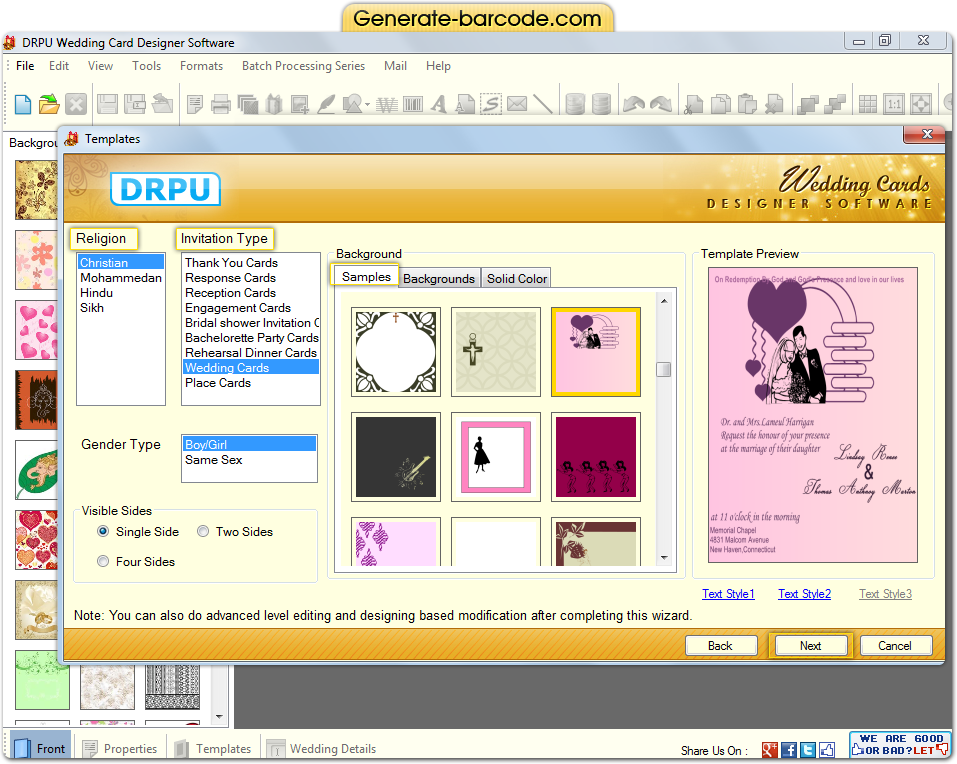Viewport: 957px width, 764px height.
Task: Open the Tools menu
Action: tap(146, 66)
